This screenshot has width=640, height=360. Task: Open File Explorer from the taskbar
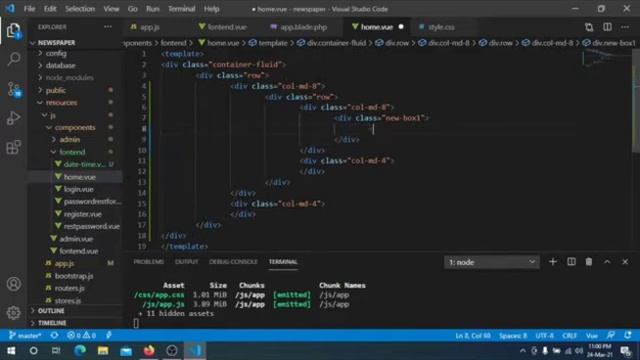tap(103, 351)
